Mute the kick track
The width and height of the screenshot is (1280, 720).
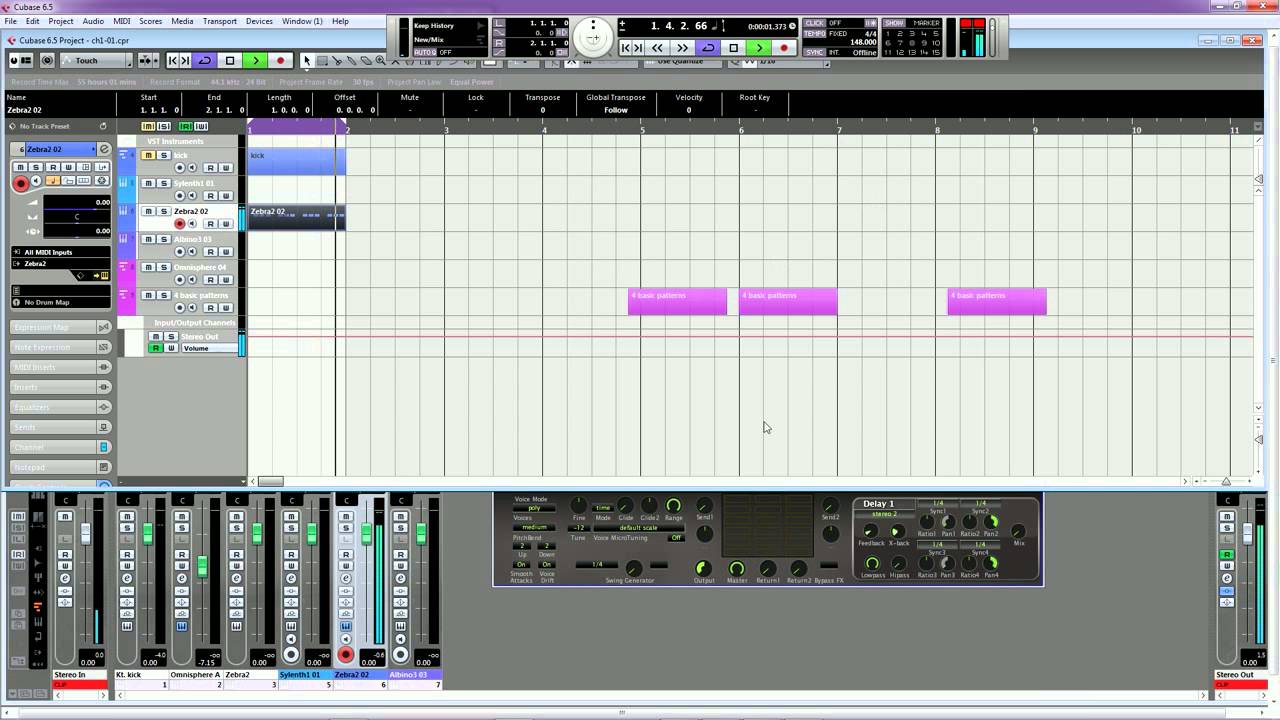click(148, 155)
